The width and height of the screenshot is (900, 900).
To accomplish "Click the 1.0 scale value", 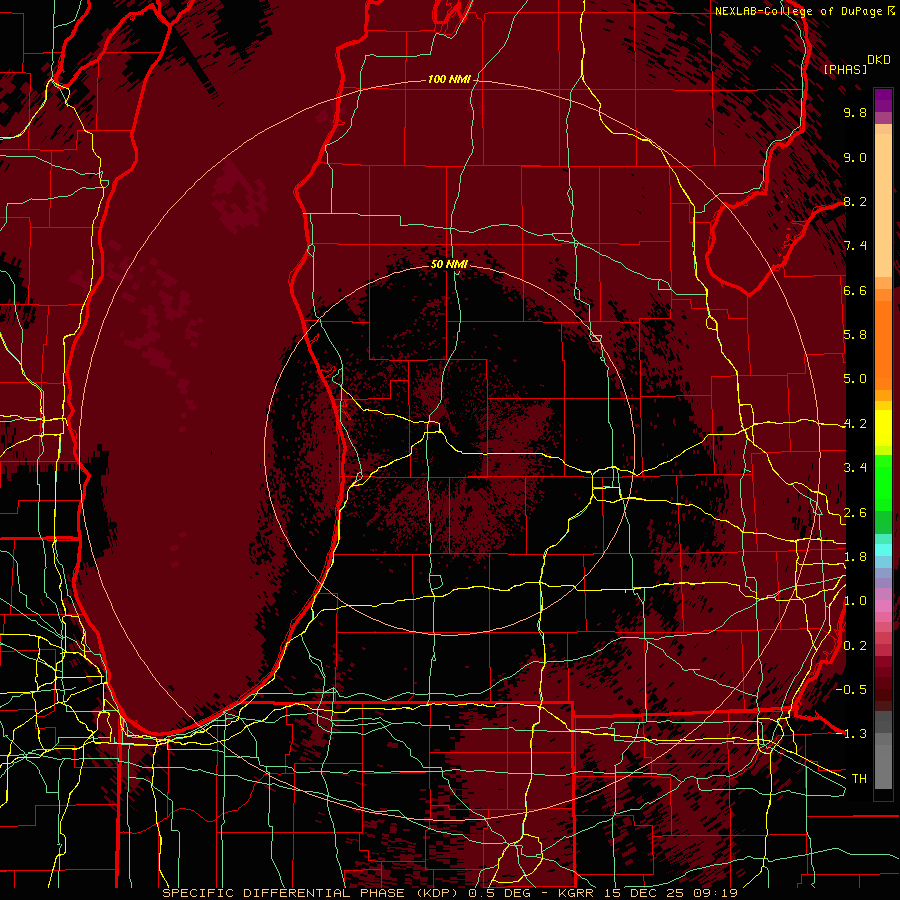I will [x=855, y=601].
